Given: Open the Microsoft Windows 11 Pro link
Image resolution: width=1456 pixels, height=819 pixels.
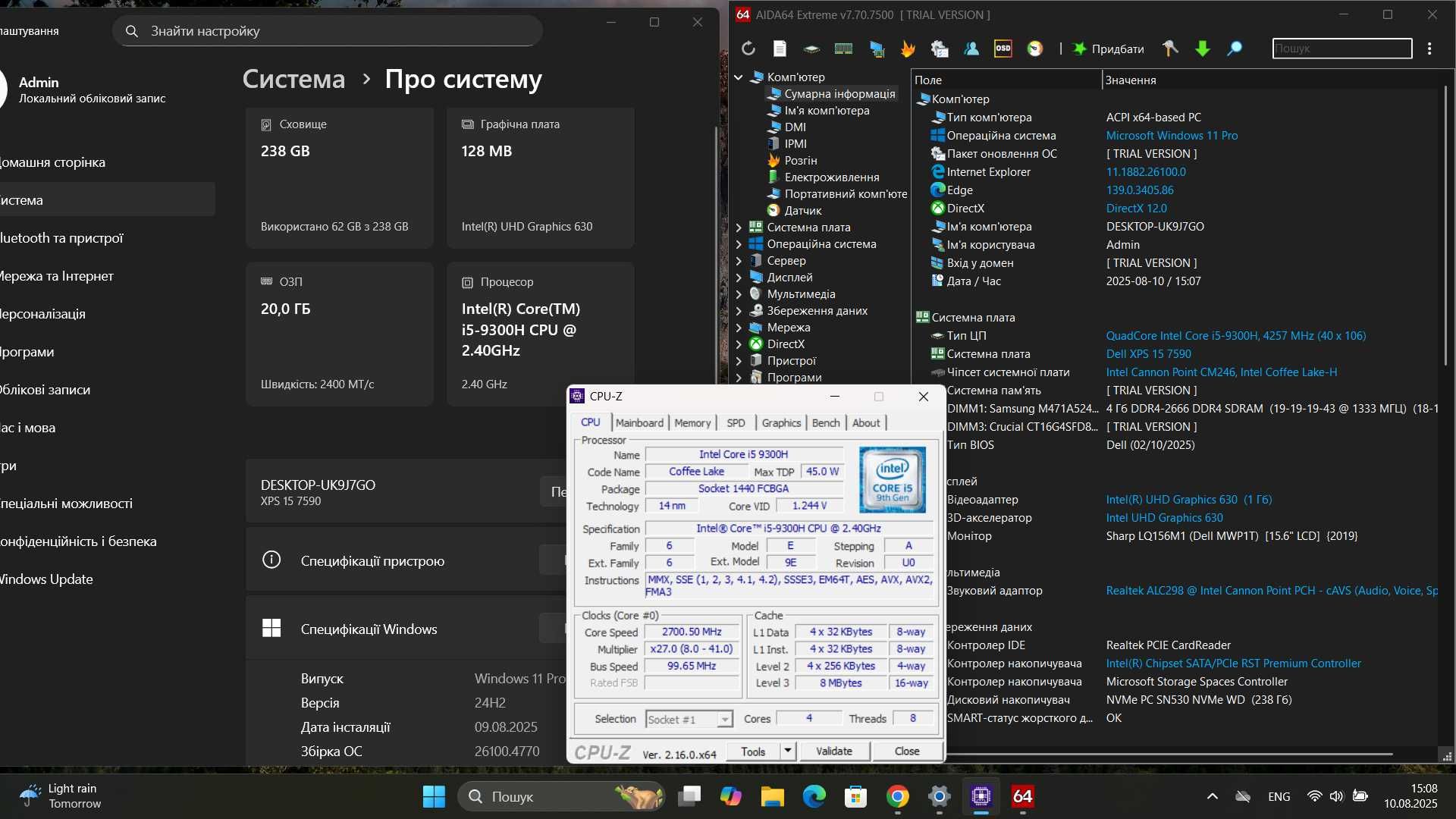Looking at the screenshot, I should click(x=1172, y=135).
